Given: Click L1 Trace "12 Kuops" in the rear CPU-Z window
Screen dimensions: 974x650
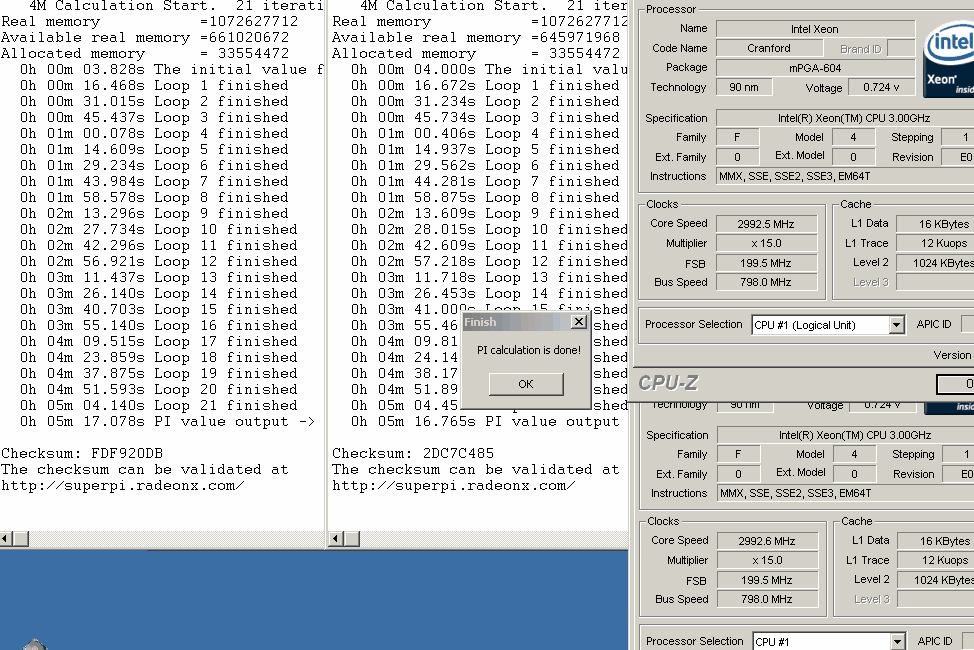Looking at the screenshot, I should 936,561.
